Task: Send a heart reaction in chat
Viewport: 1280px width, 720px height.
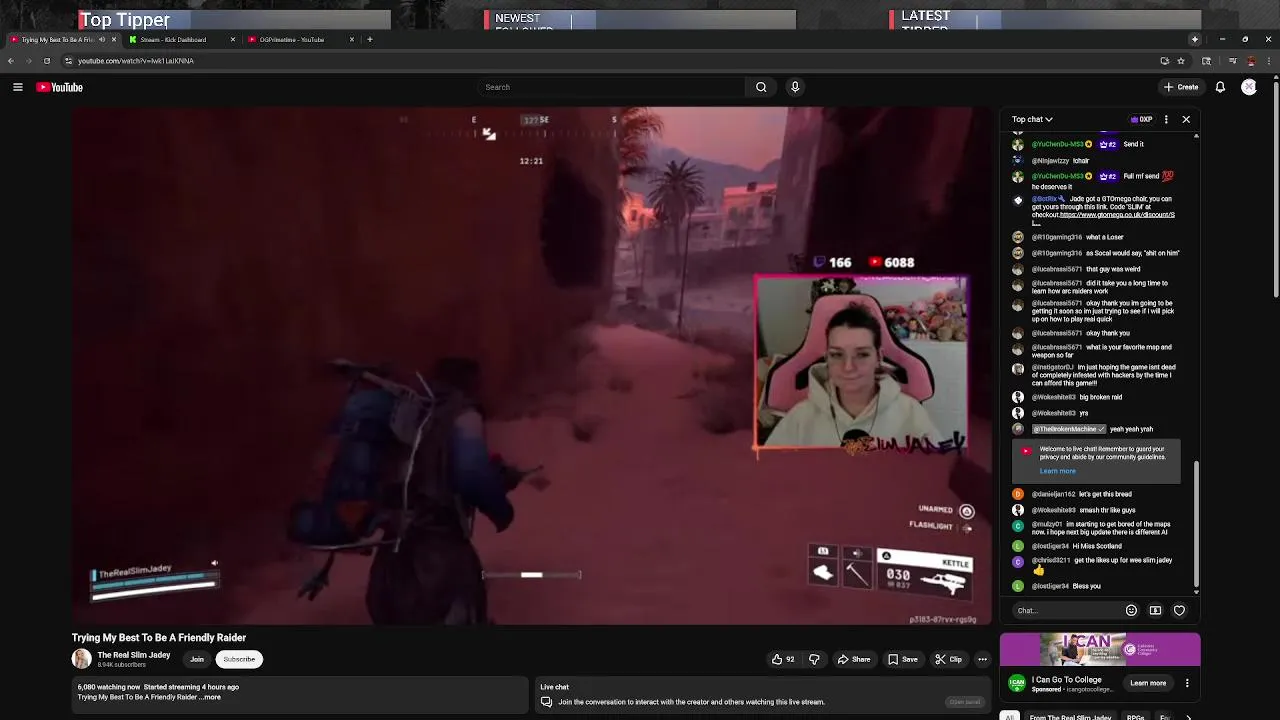Action: point(1179,610)
